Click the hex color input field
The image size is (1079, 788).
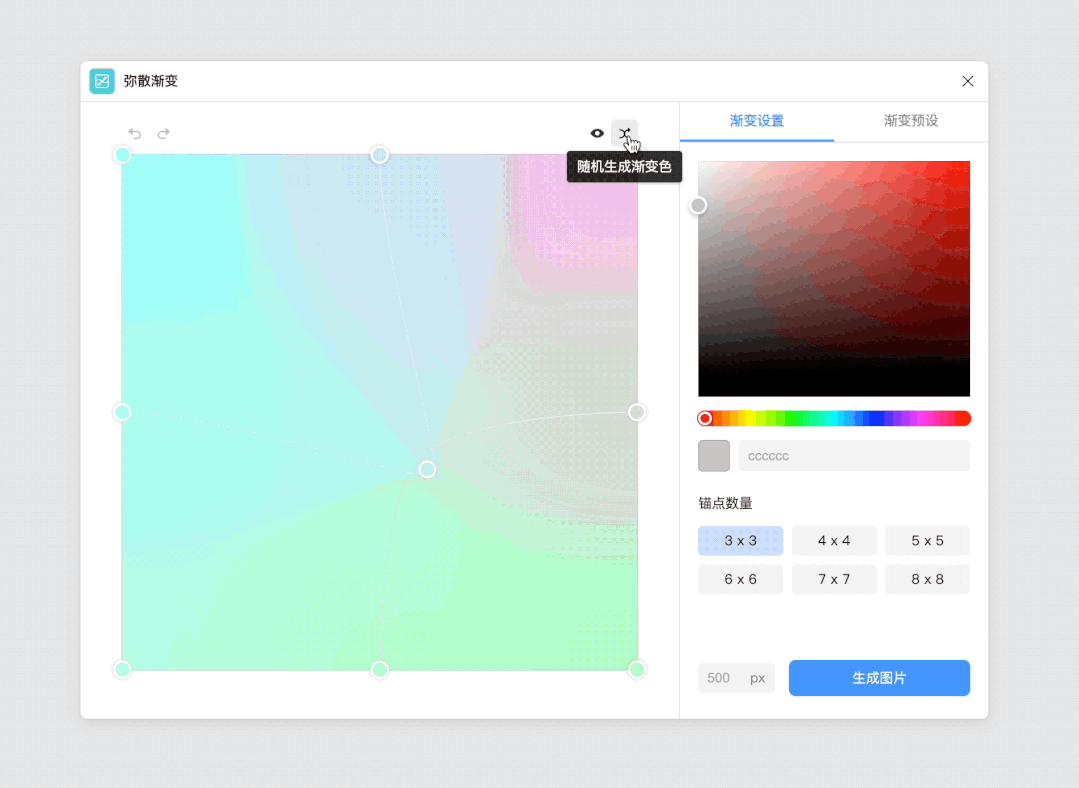click(854, 456)
